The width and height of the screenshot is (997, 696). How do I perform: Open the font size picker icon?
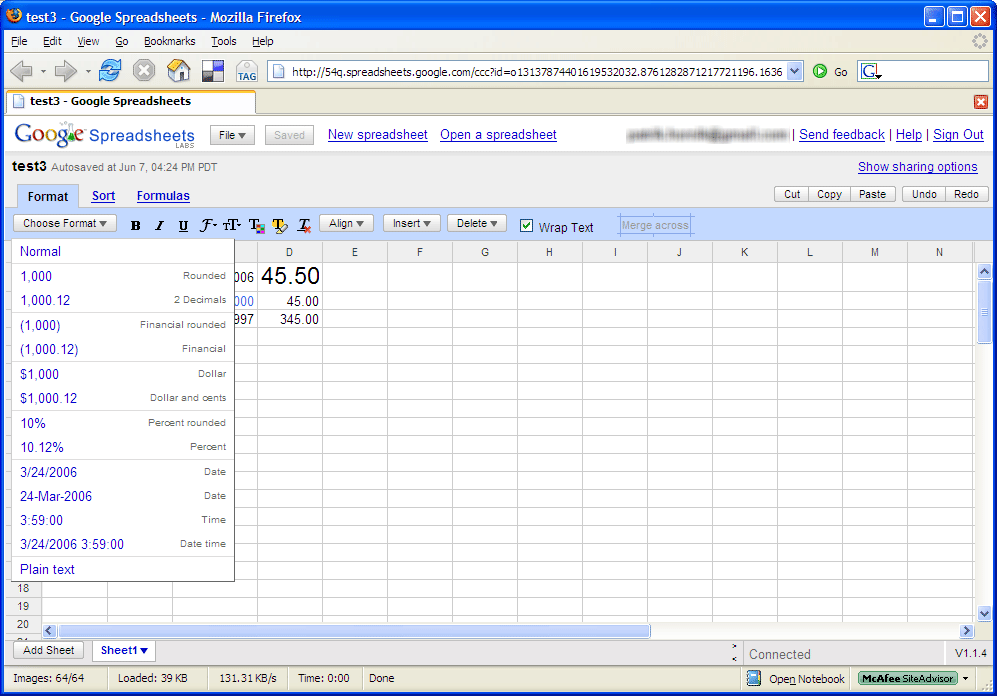[231, 225]
